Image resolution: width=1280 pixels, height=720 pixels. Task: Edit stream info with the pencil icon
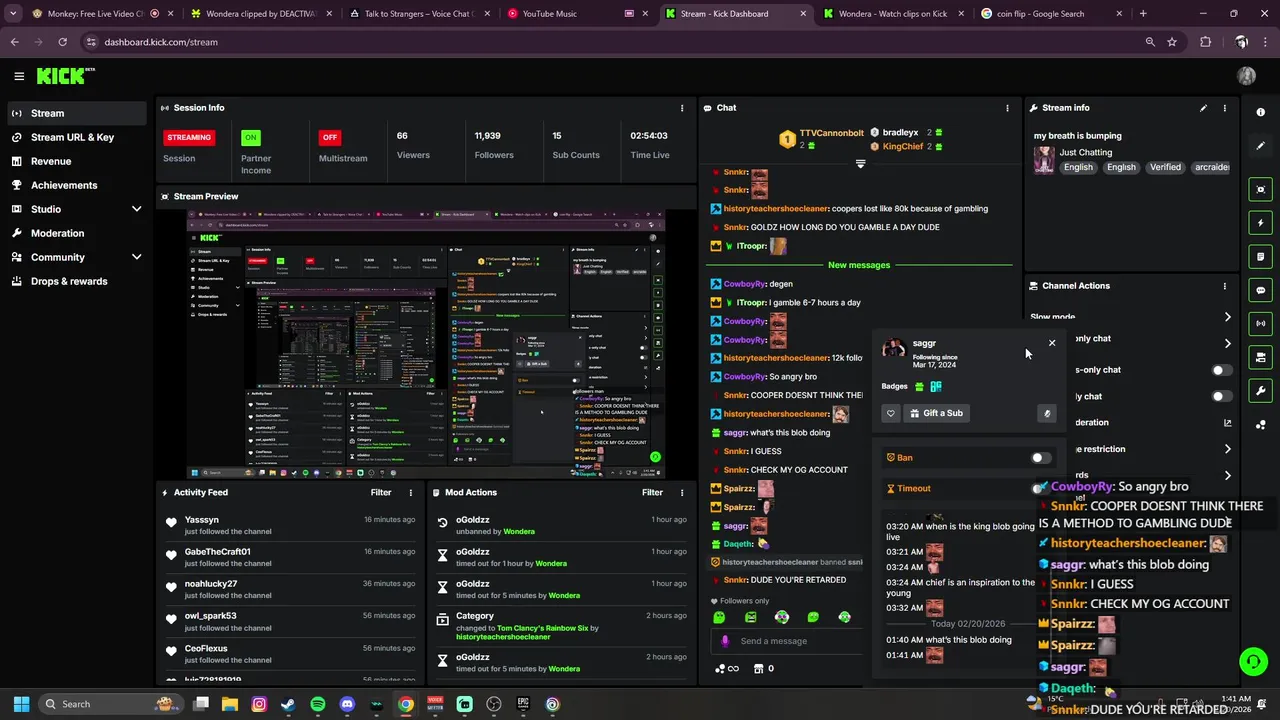[1203, 108]
